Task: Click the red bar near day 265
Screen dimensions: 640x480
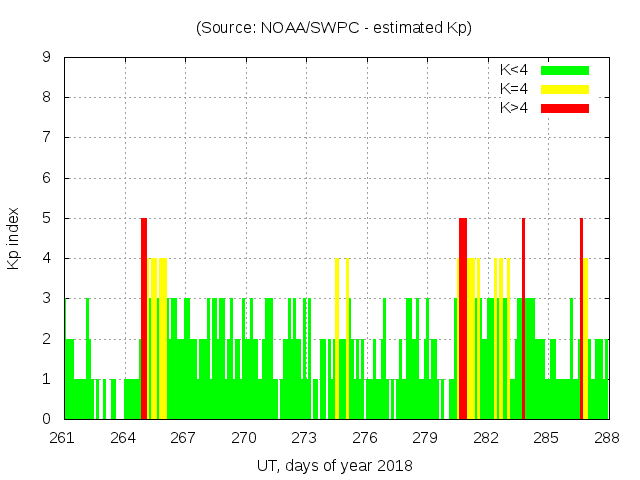Action: 144,318
